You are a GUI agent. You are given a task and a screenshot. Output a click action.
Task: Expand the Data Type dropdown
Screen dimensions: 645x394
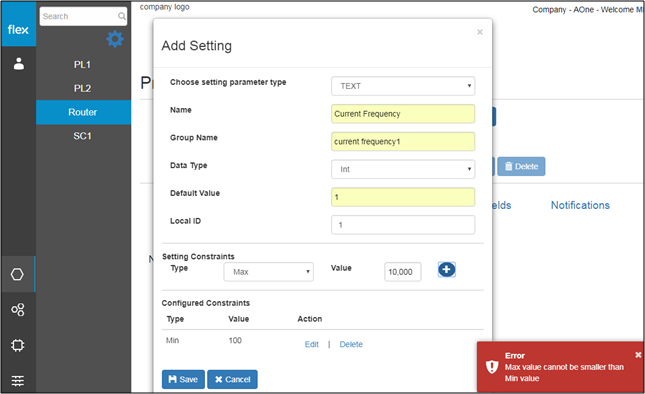click(x=403, y=169)
